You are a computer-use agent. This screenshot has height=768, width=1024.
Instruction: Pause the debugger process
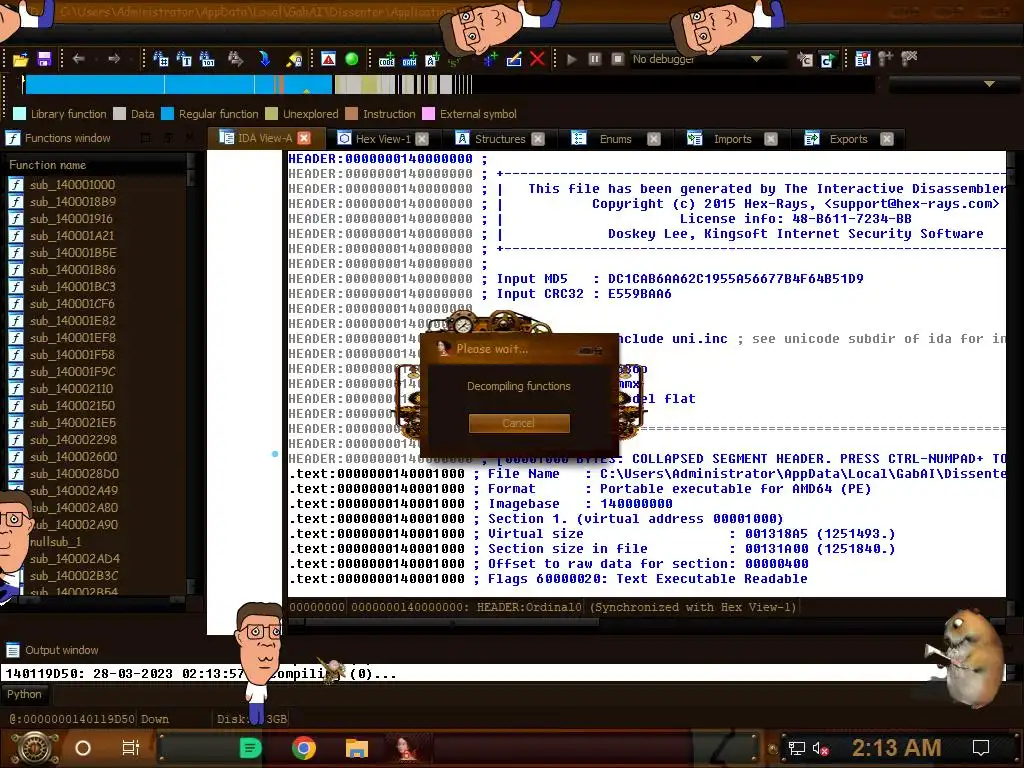tap(594, 59)
